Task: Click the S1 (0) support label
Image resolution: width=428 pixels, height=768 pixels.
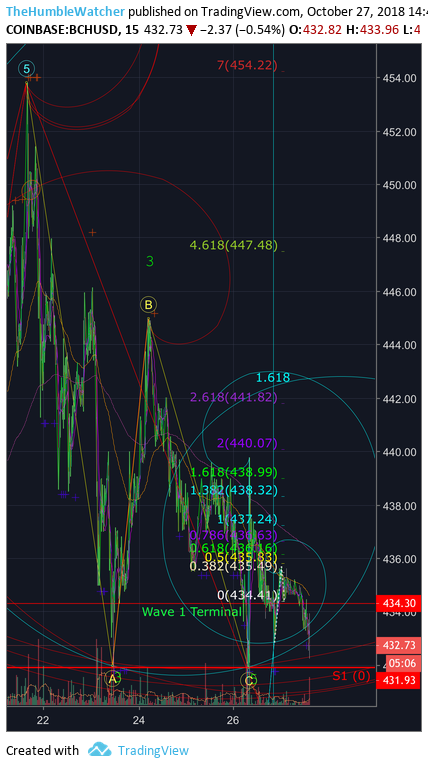Action: pyautogui.click(x=351, y=676)
